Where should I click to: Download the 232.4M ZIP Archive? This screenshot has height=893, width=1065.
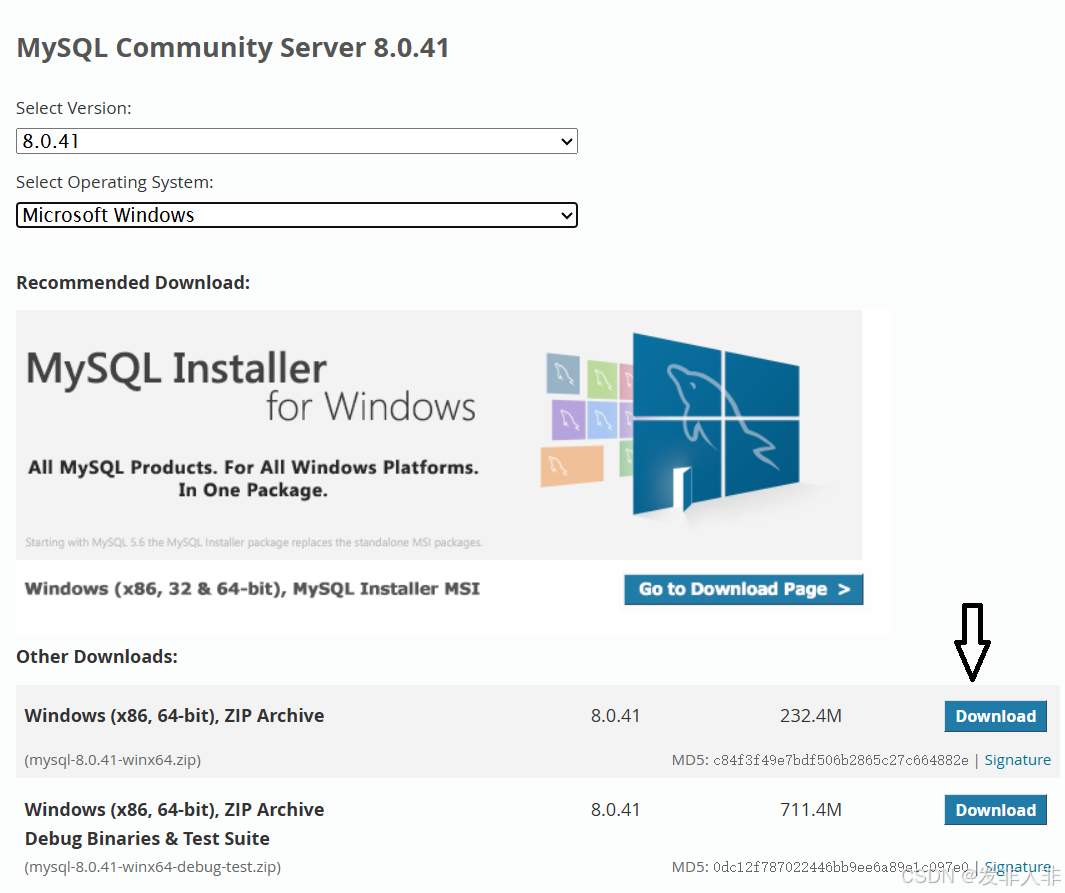pos(996,716)
